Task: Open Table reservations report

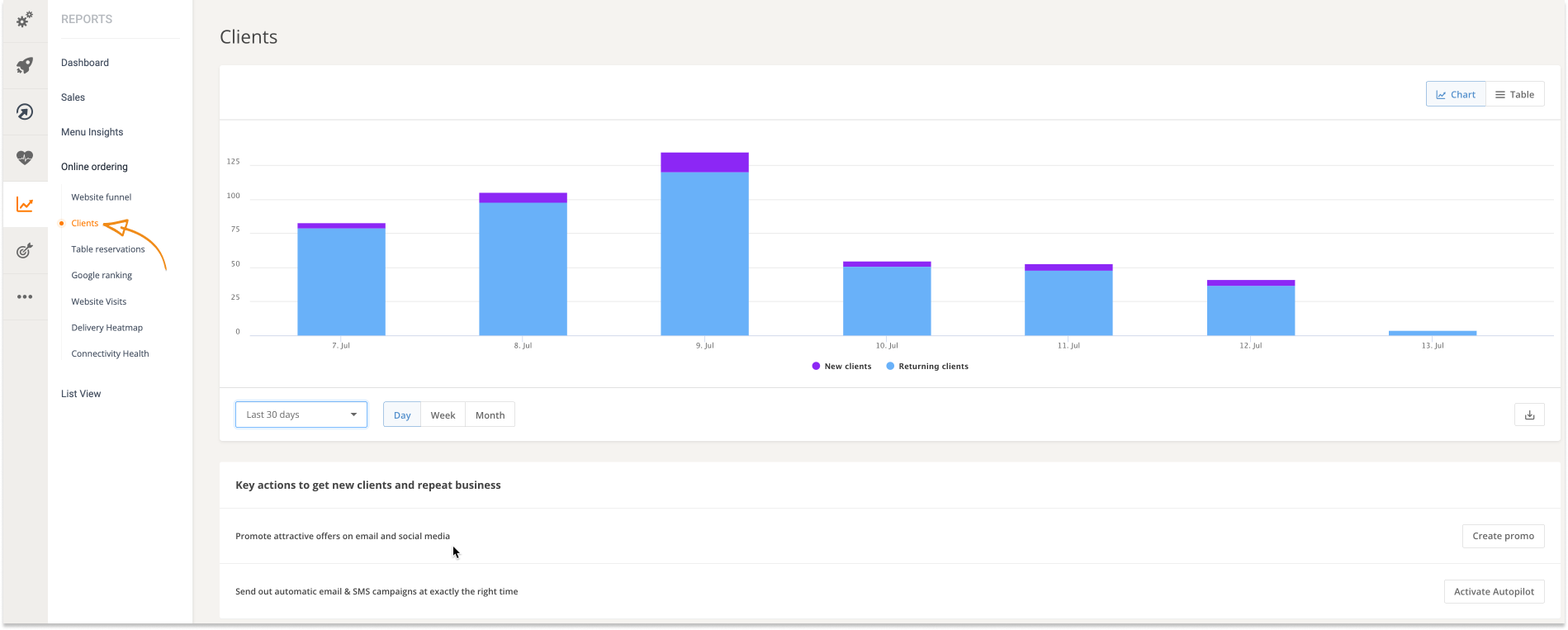Action: click(x=108, y=249)
